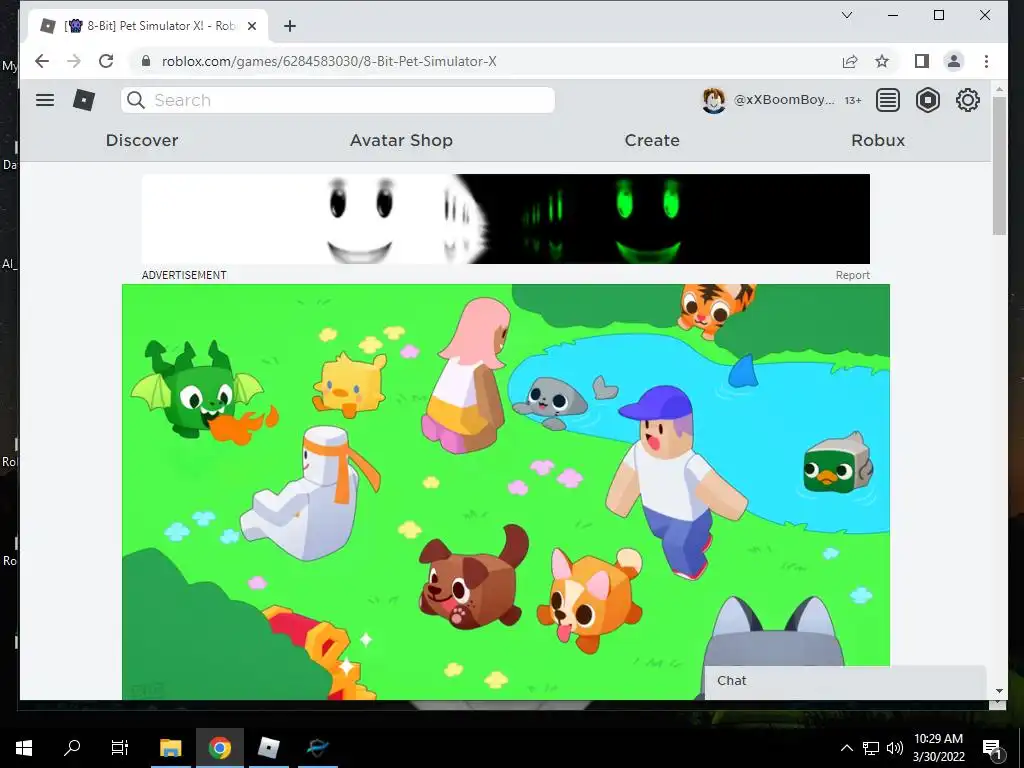1024x768 pixels.
Task: Open the Roblox Player taskbar icon
Action: (x=268, y=747)
